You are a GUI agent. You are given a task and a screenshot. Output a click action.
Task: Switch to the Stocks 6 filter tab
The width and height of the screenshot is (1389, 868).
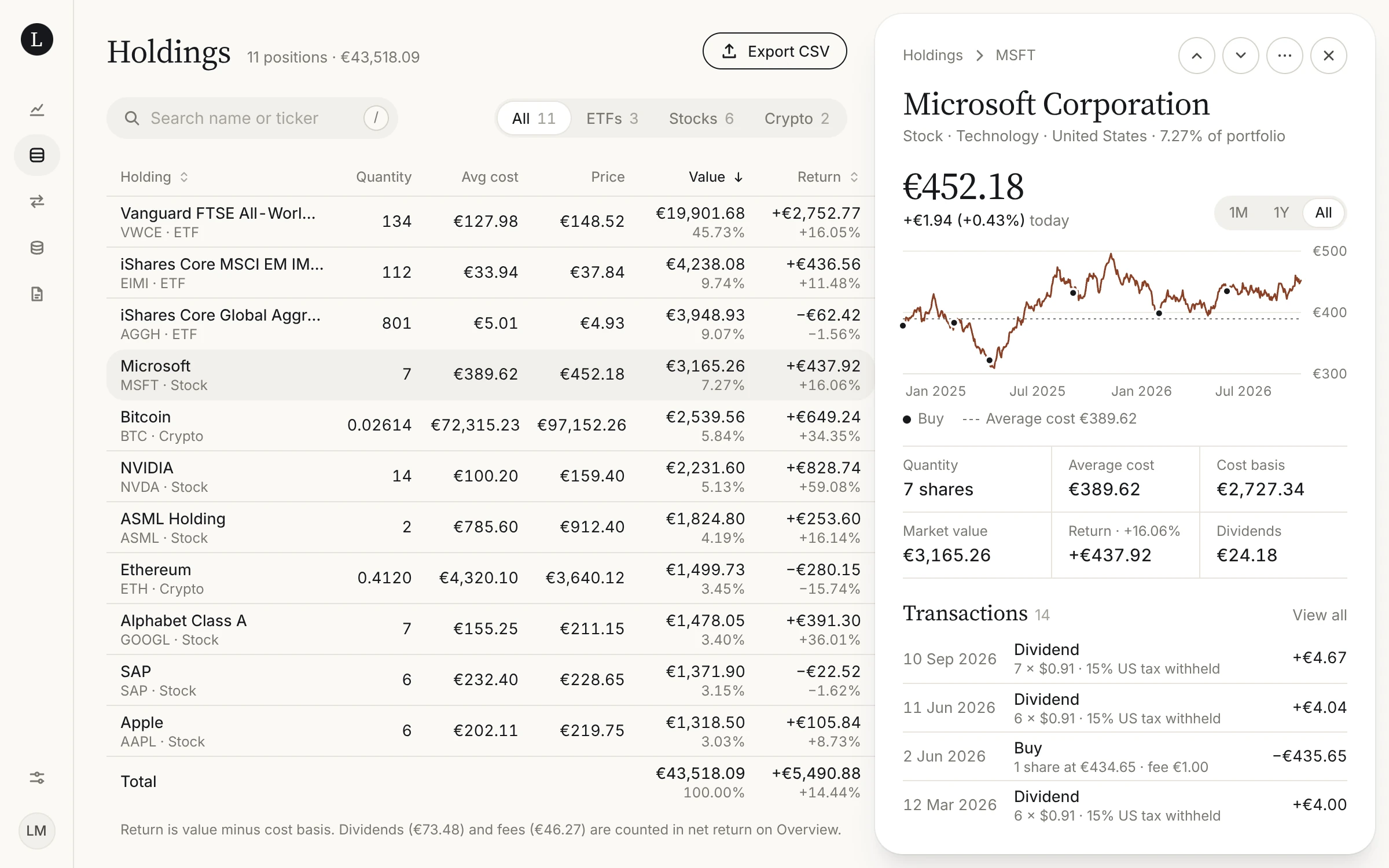pyautogui.click(x=701, y=118)
